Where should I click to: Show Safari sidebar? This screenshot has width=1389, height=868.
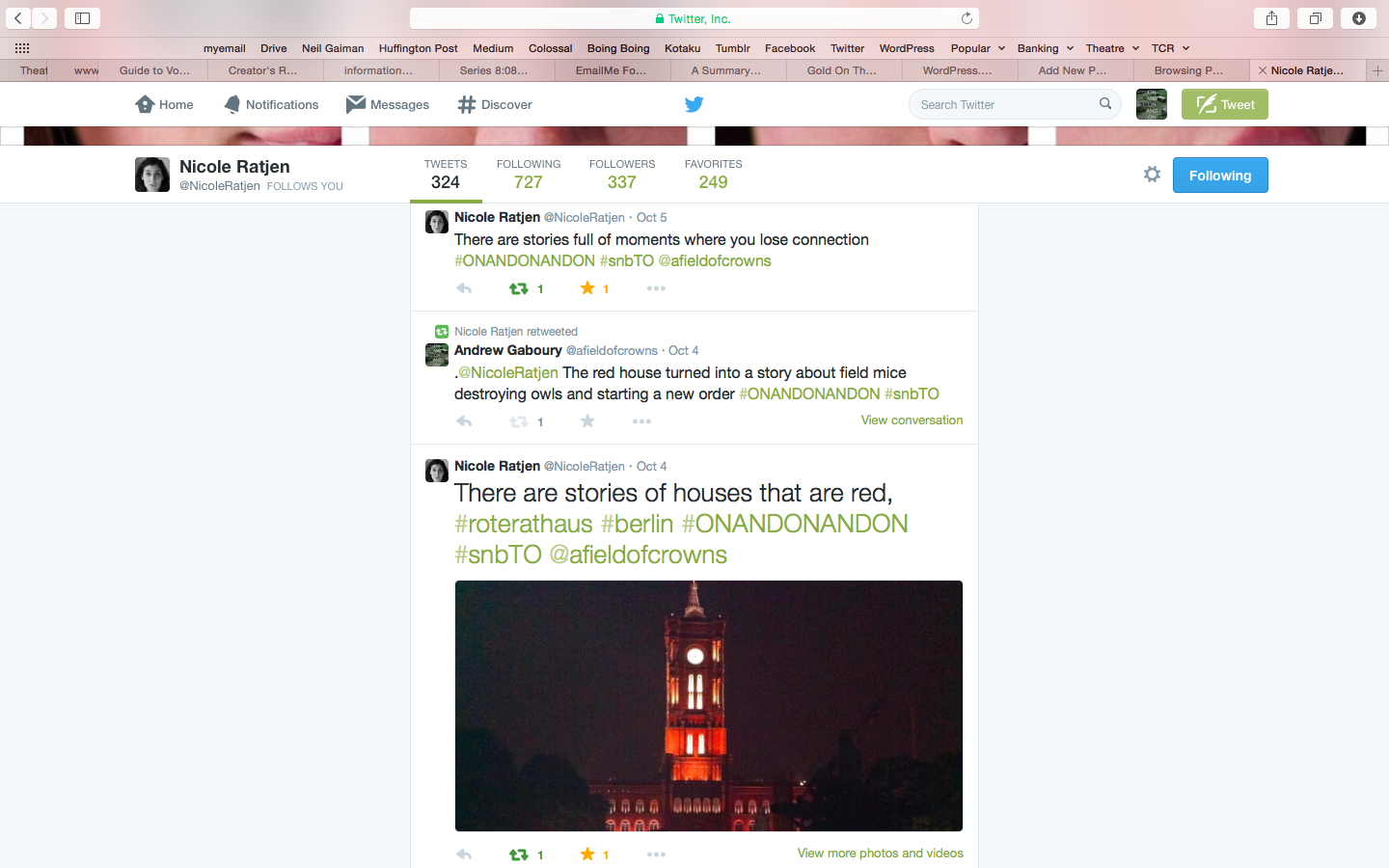[82, 18]
